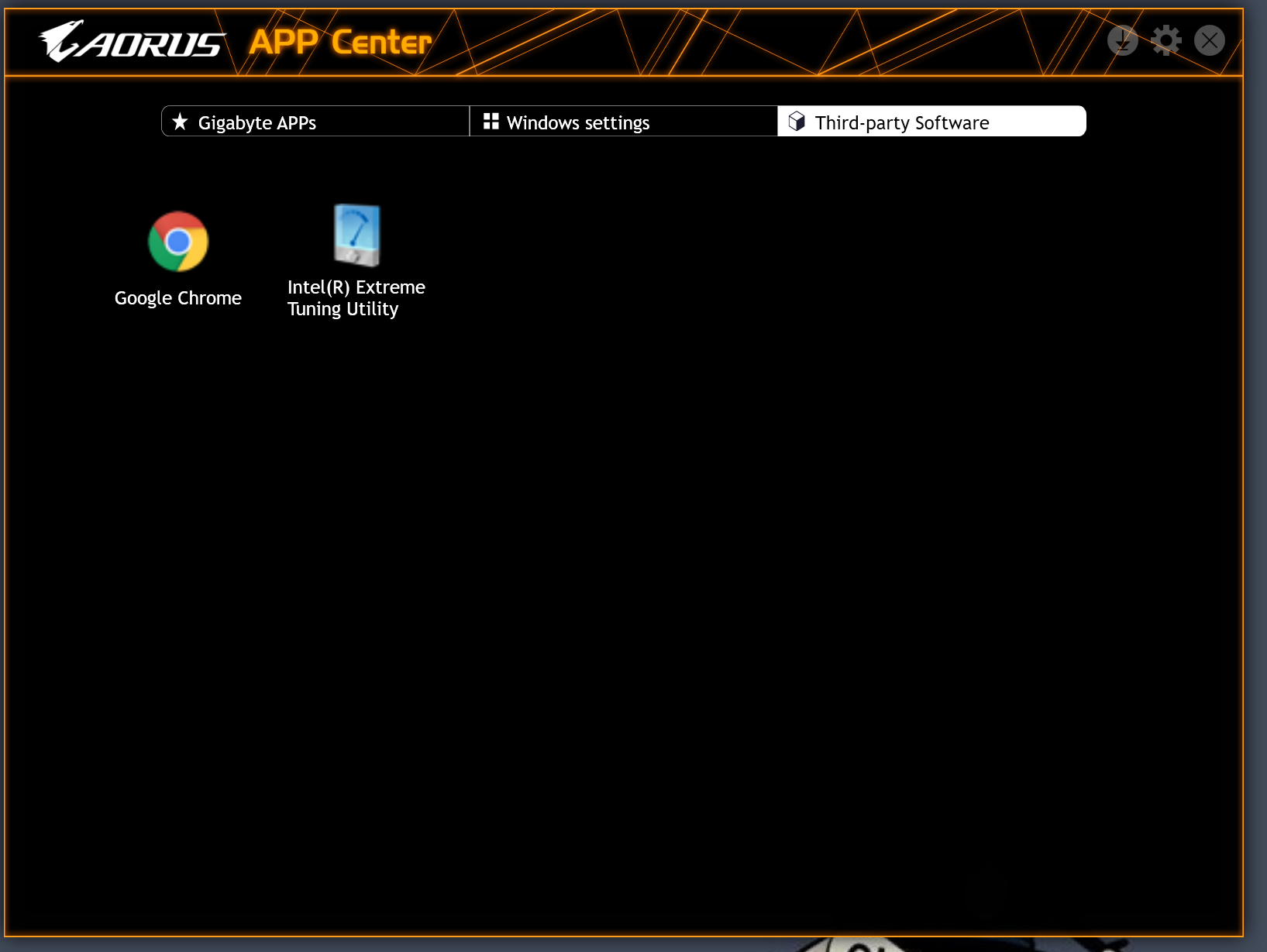Viewport: 1267px width, 952px height.
Task: Close the APP Center window
Action: pyautogui.click(x=1209, y=40)
